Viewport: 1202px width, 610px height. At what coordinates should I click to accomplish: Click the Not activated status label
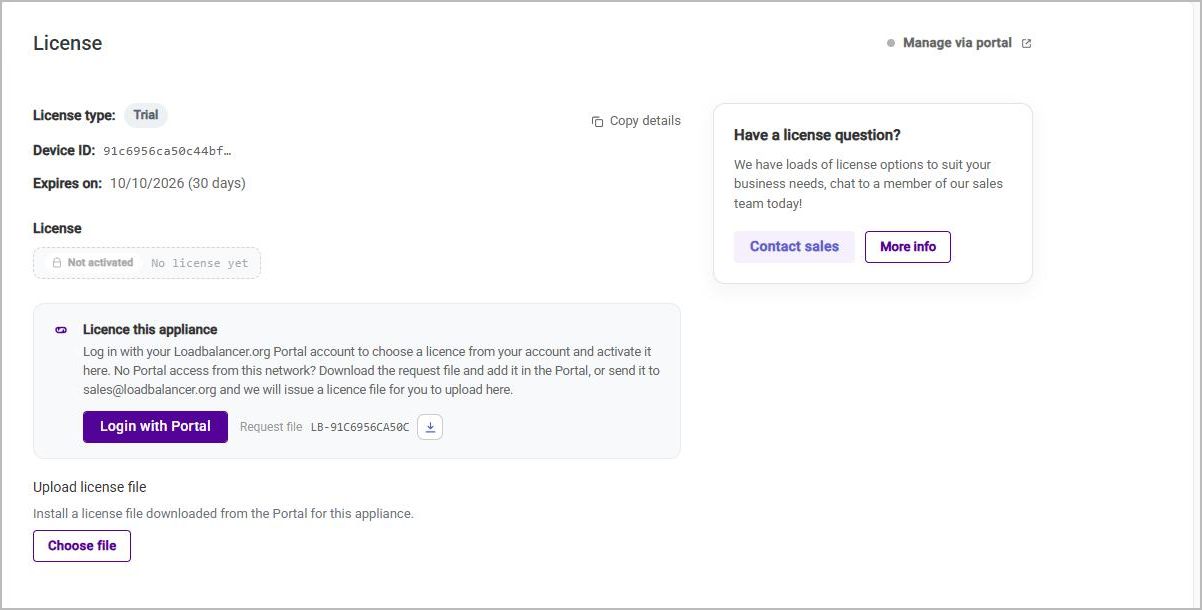[x=100, y=263]
